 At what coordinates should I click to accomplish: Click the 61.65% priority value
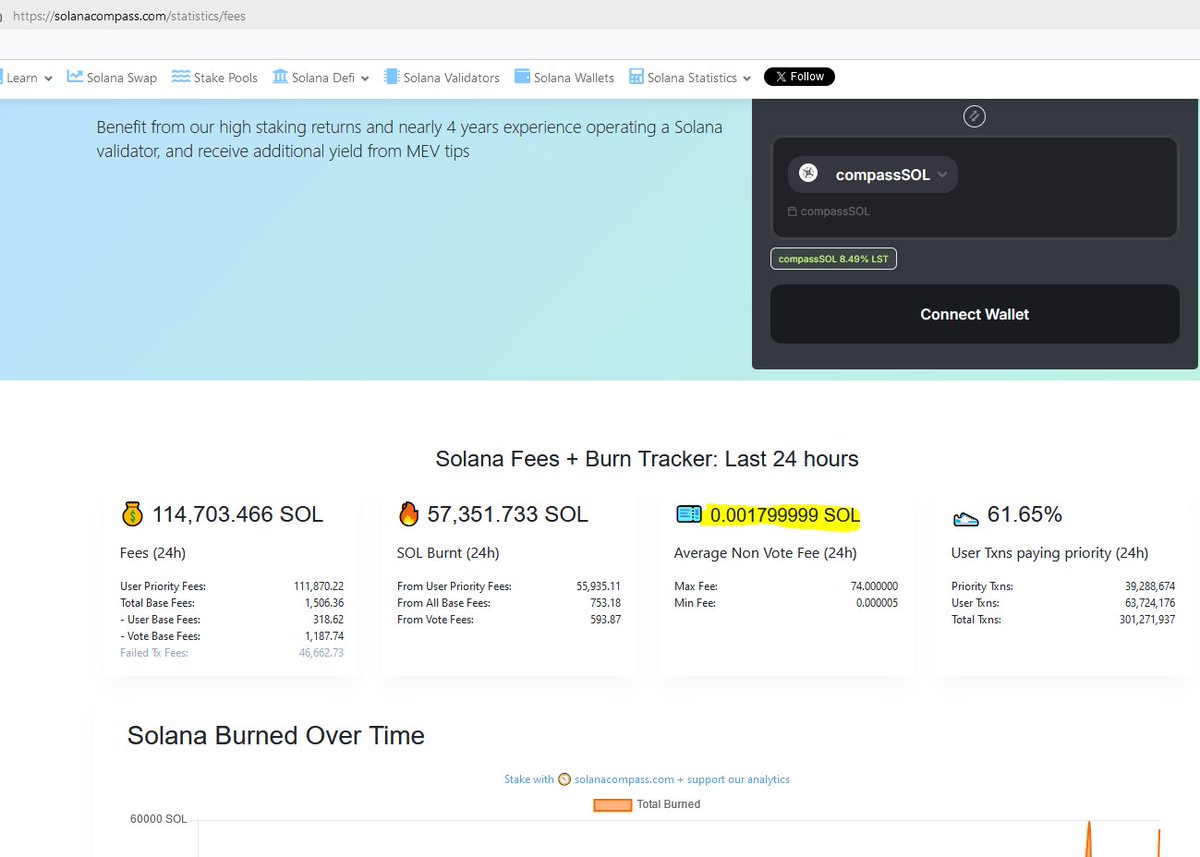pos(1025,515)
